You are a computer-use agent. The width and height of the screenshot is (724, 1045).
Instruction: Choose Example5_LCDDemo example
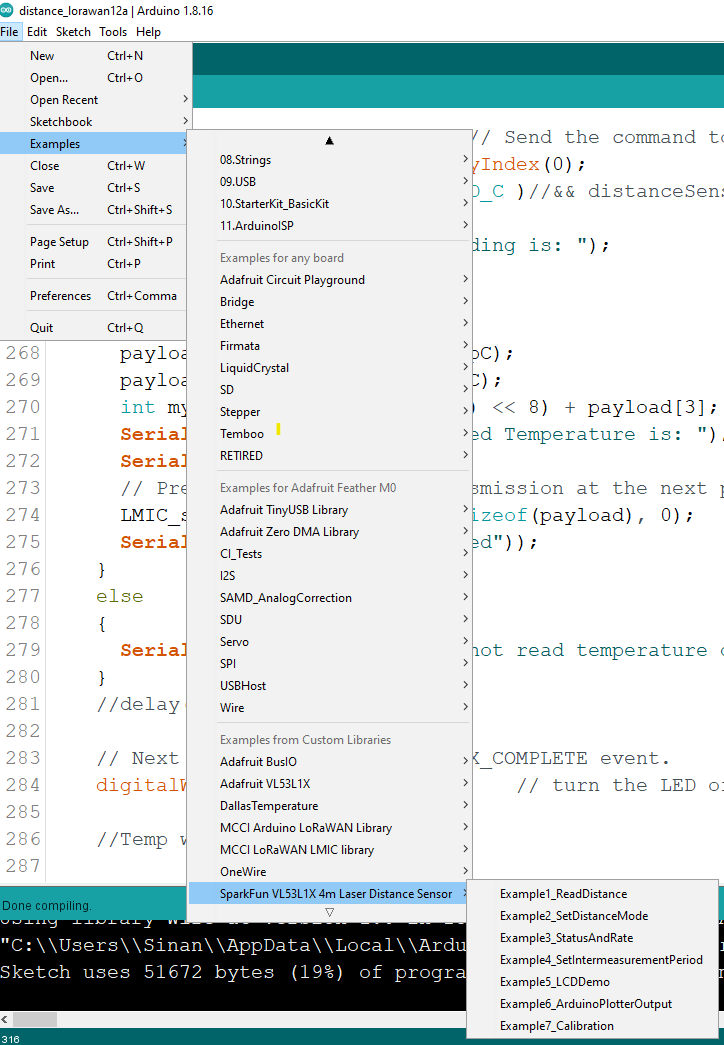point(555,982)
